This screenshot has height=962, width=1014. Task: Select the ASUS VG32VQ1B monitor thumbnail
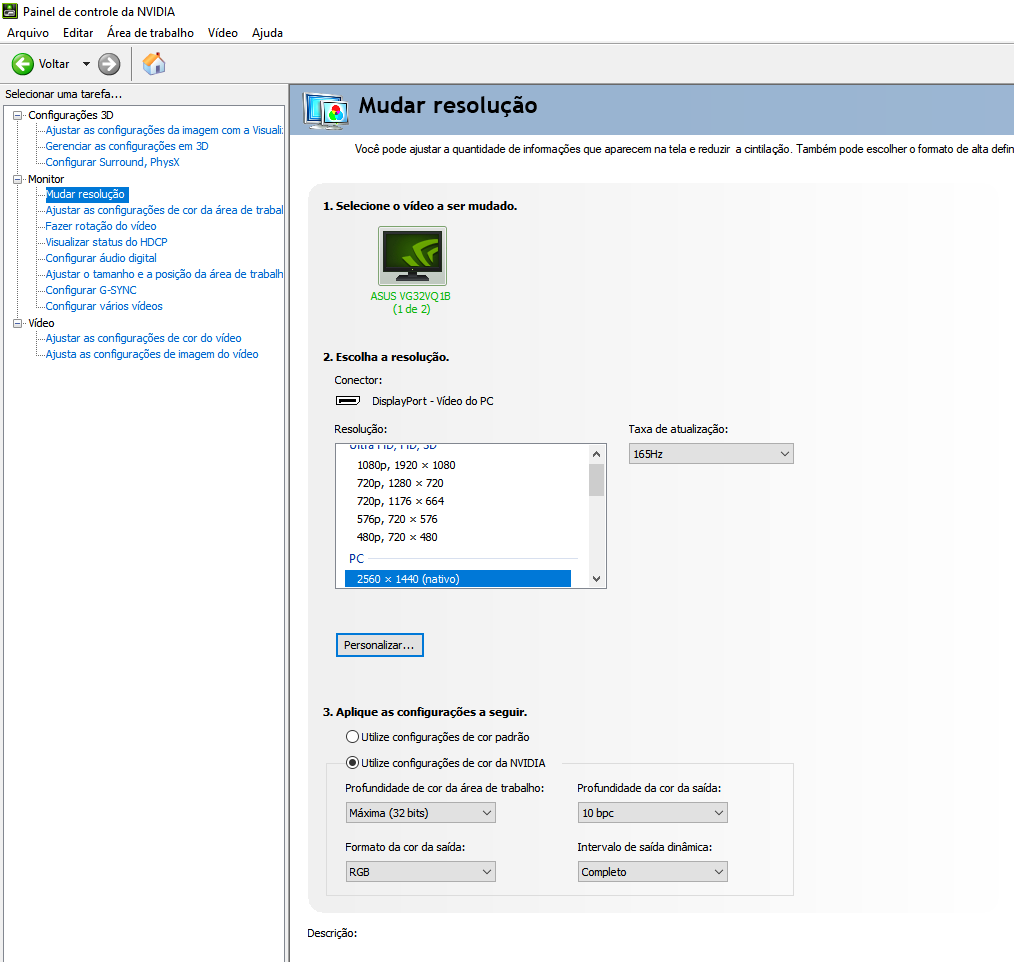tap(412, 256)
